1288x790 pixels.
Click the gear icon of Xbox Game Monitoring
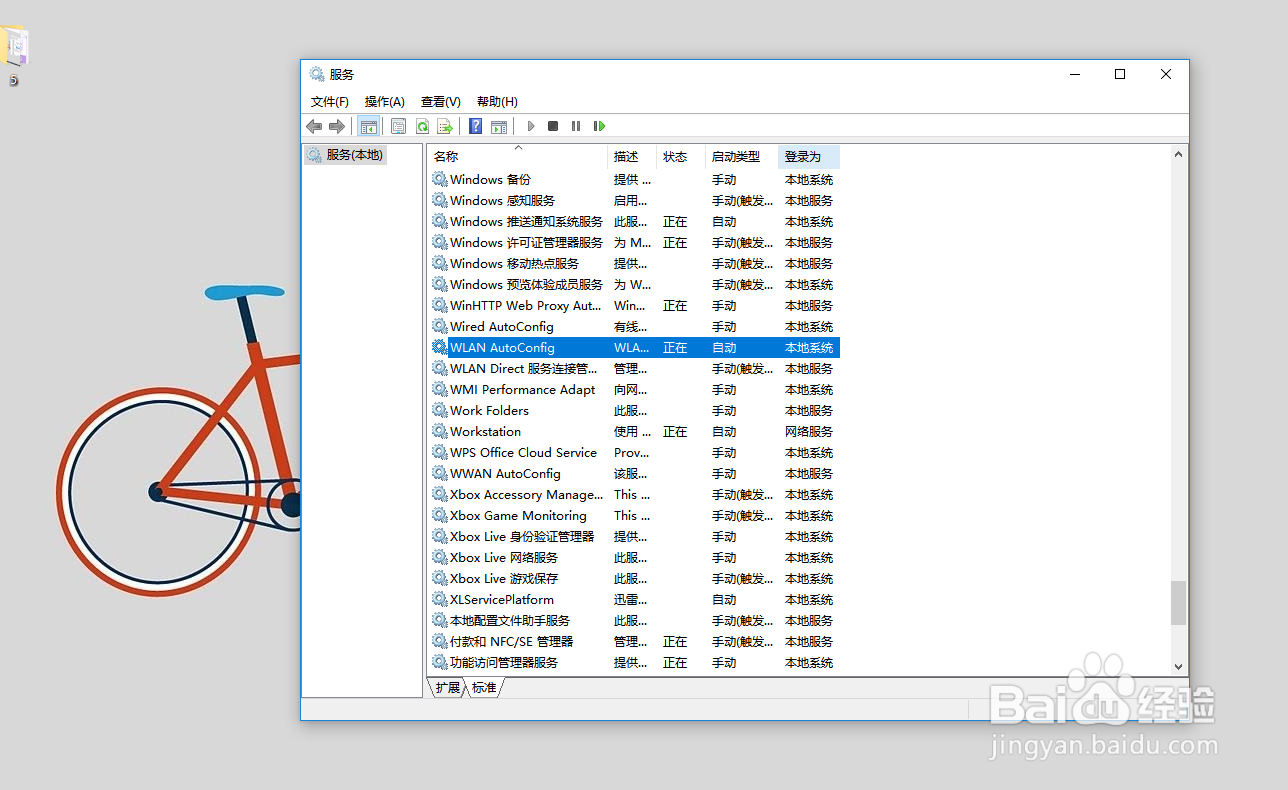(439, 515)
